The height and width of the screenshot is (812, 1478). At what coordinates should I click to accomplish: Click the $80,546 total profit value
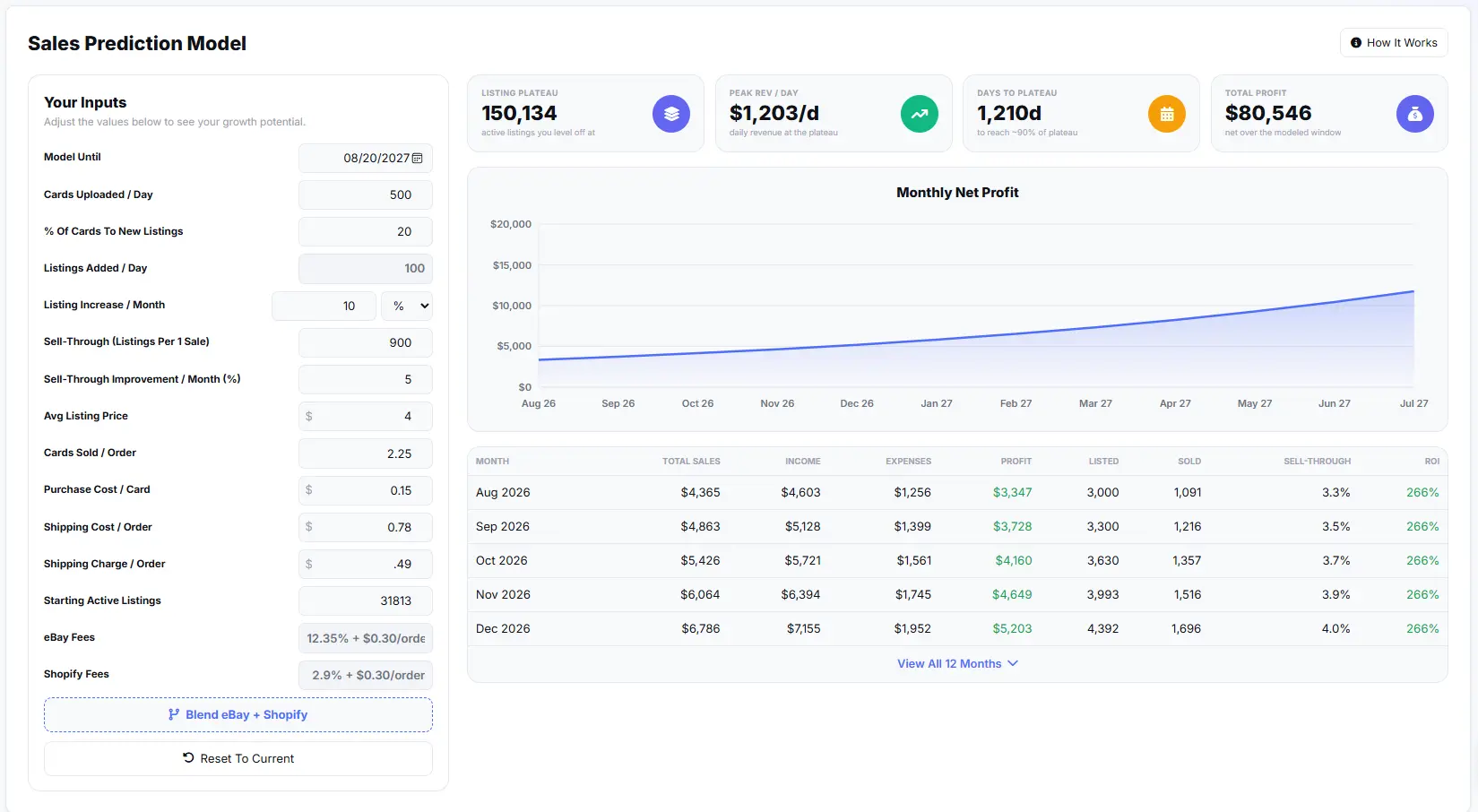[x=1268, y=113]
